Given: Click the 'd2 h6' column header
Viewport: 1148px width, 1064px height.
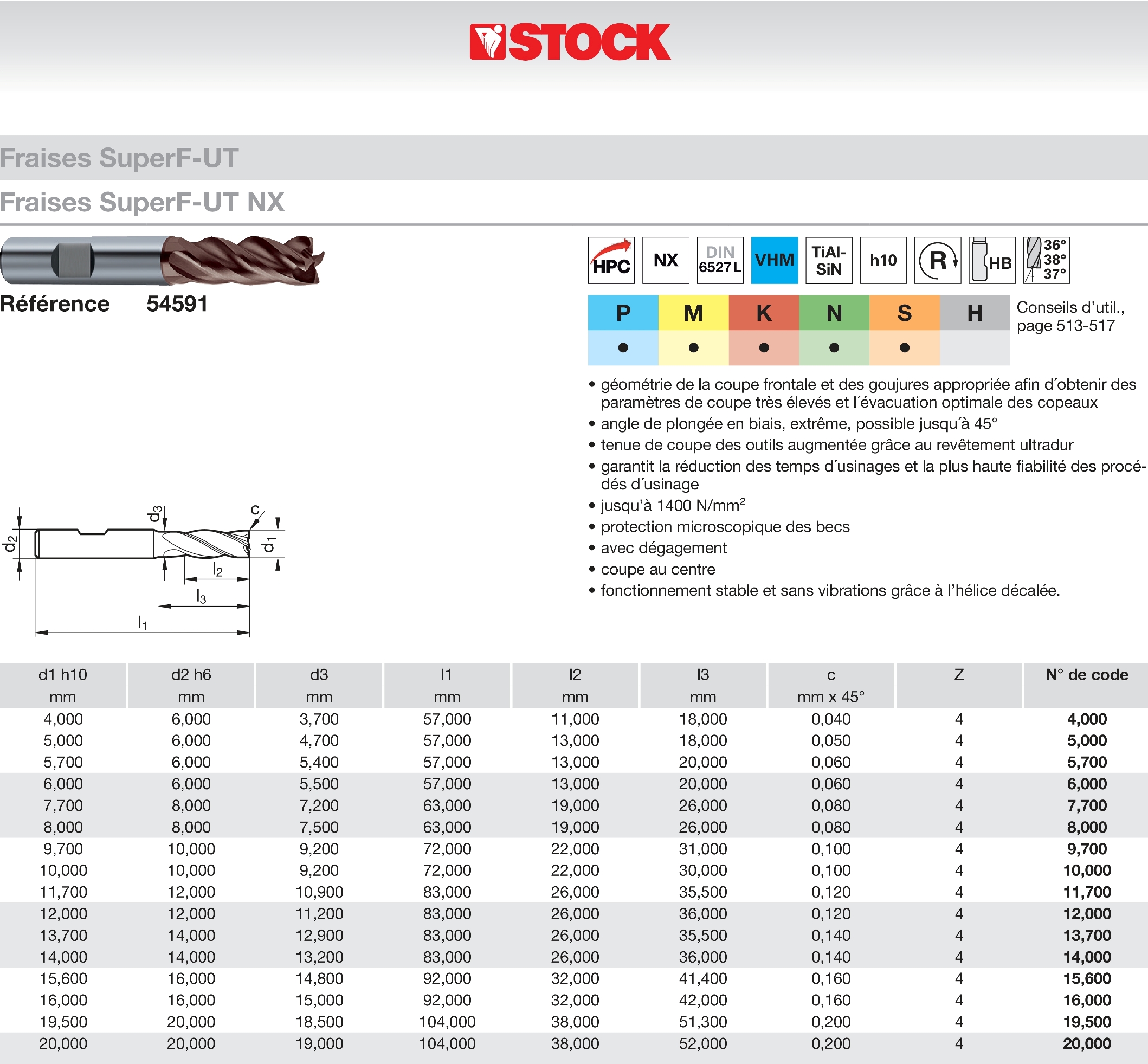Looking at the screenshot, I should tap(191, 685).
